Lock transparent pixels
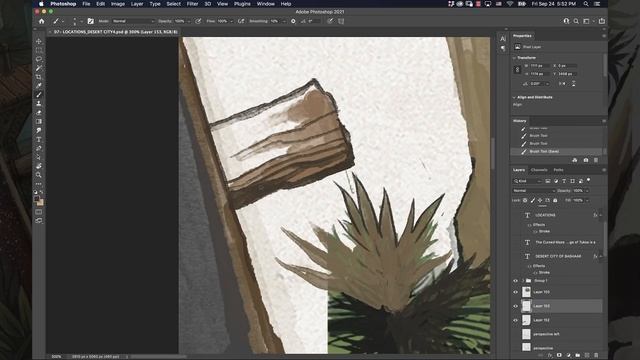Screen dimensions: 640x360 tap(525, 200)
